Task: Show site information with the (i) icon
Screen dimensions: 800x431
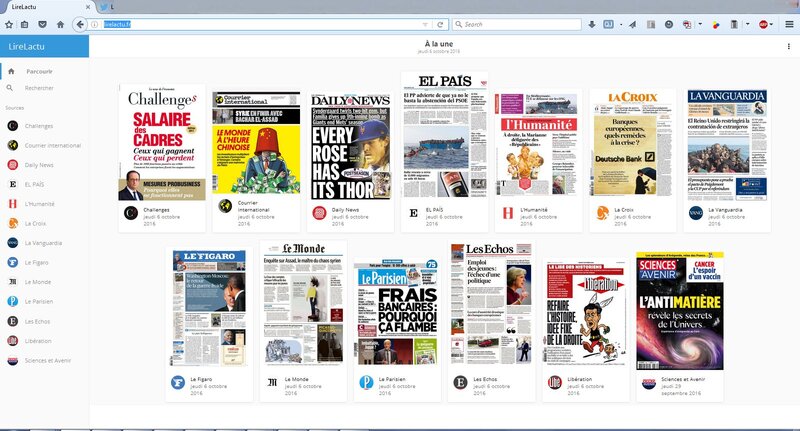Action: click(x=94, y=24)
